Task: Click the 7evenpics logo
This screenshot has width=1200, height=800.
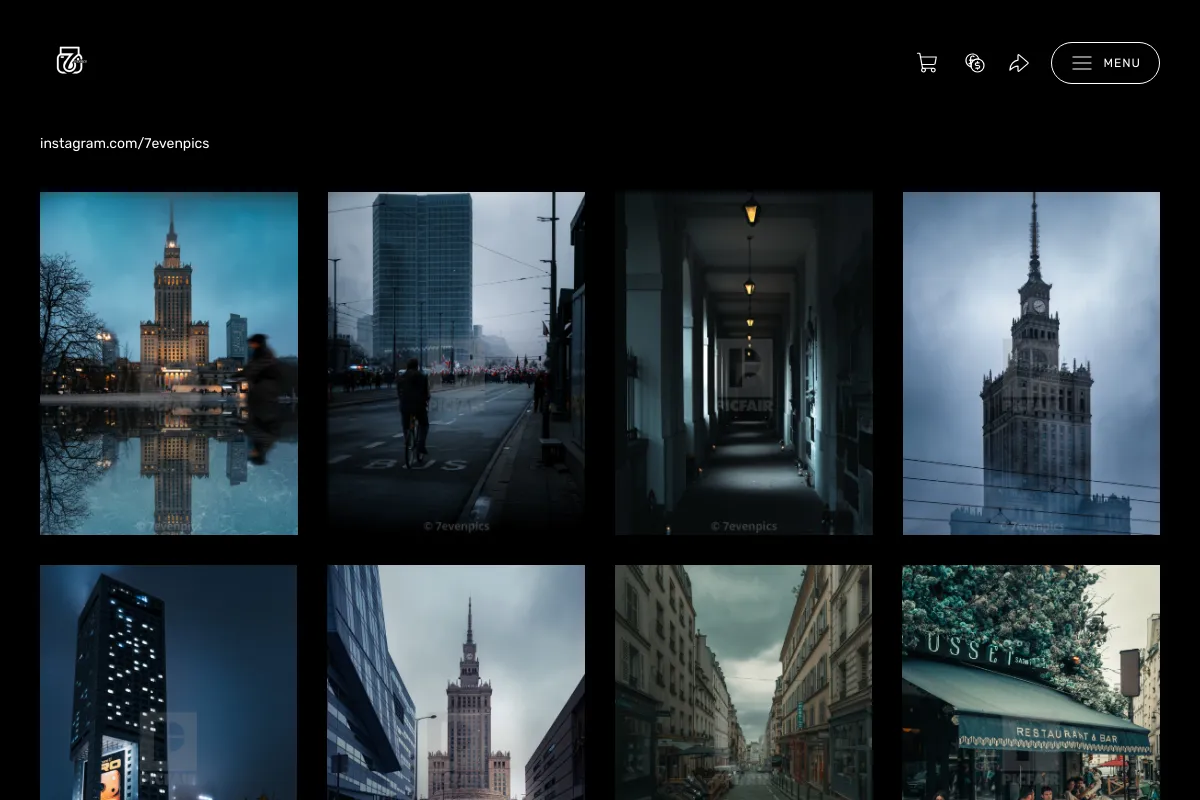Action: [71, 61]
